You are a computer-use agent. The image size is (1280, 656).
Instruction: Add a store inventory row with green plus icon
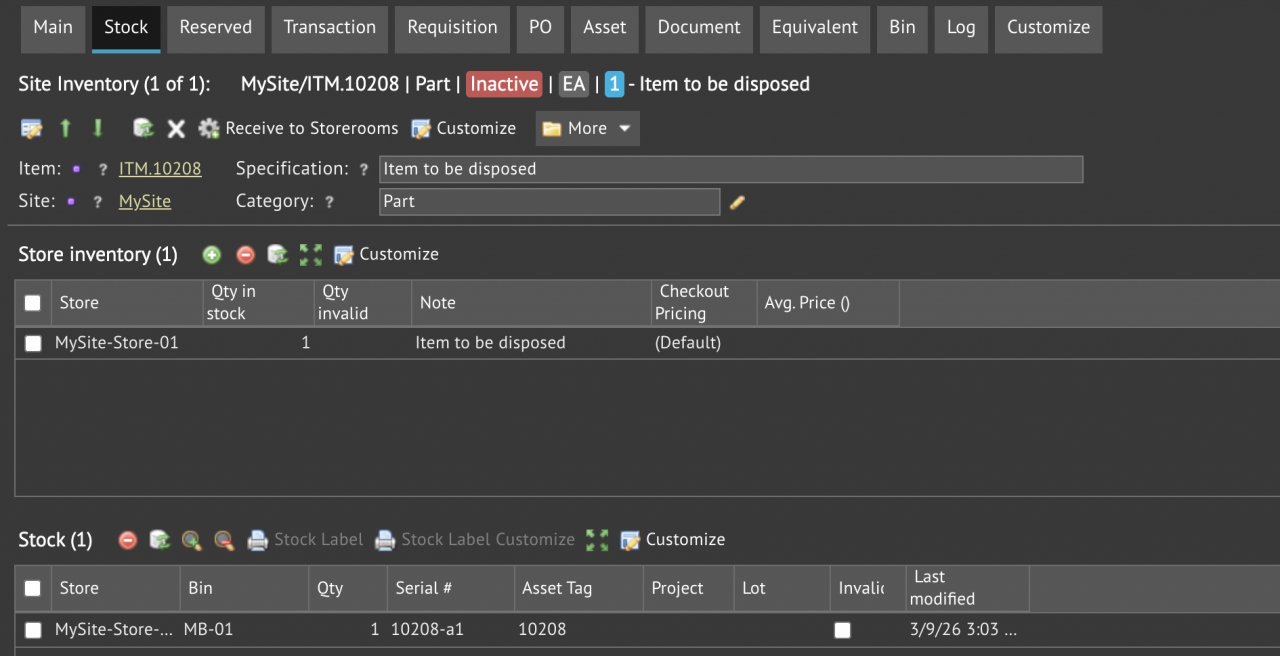(211, 254)
